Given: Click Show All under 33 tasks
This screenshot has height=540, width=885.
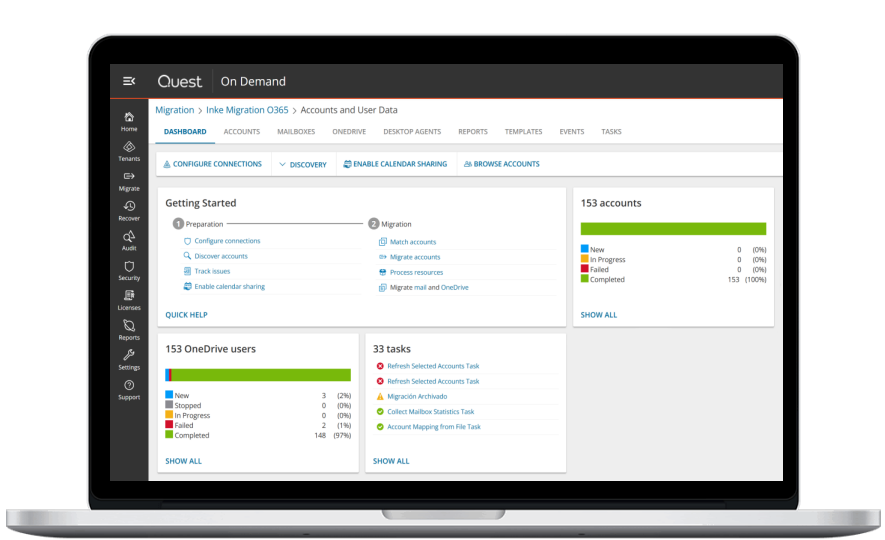Looking at the screenshot, I should pos(391,461).
